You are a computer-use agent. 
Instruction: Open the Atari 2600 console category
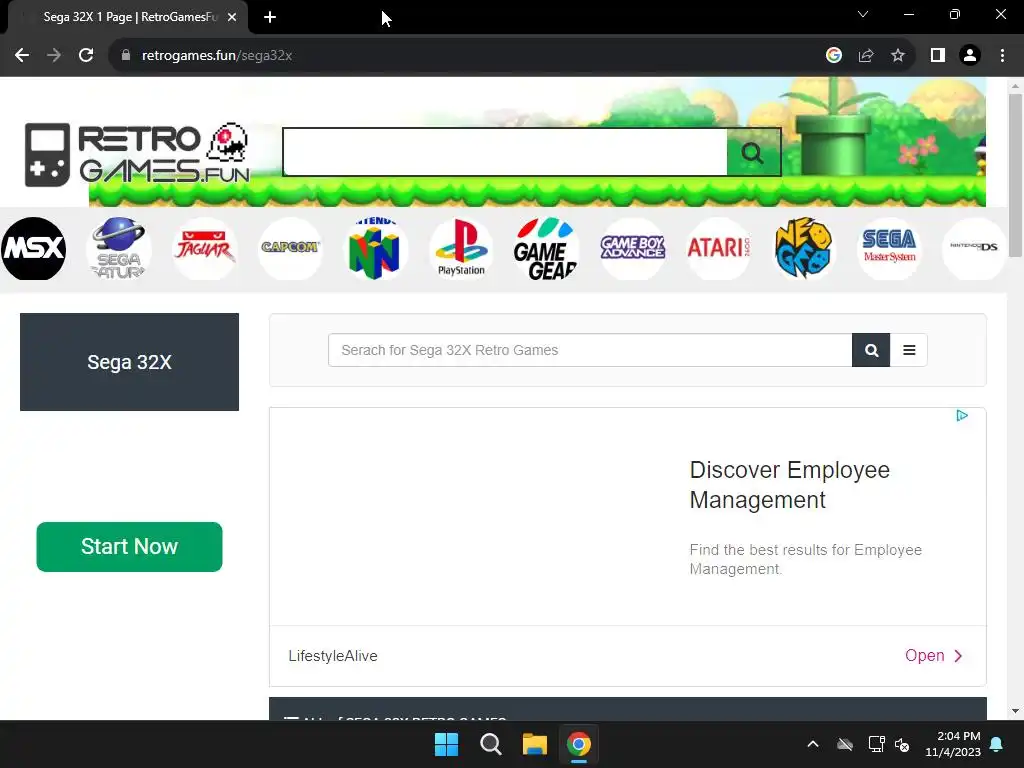718,248
